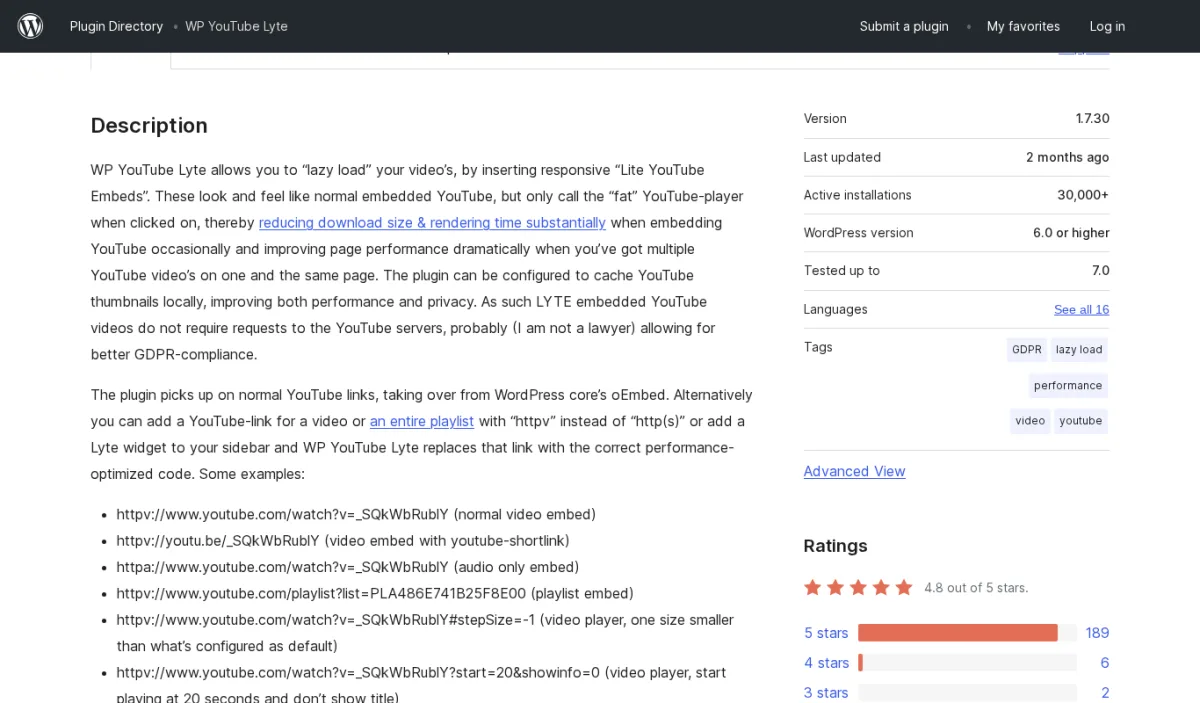Click Active installations value 30,000+
This screenshot has width=1200, height=703.
coord(1083,195)
